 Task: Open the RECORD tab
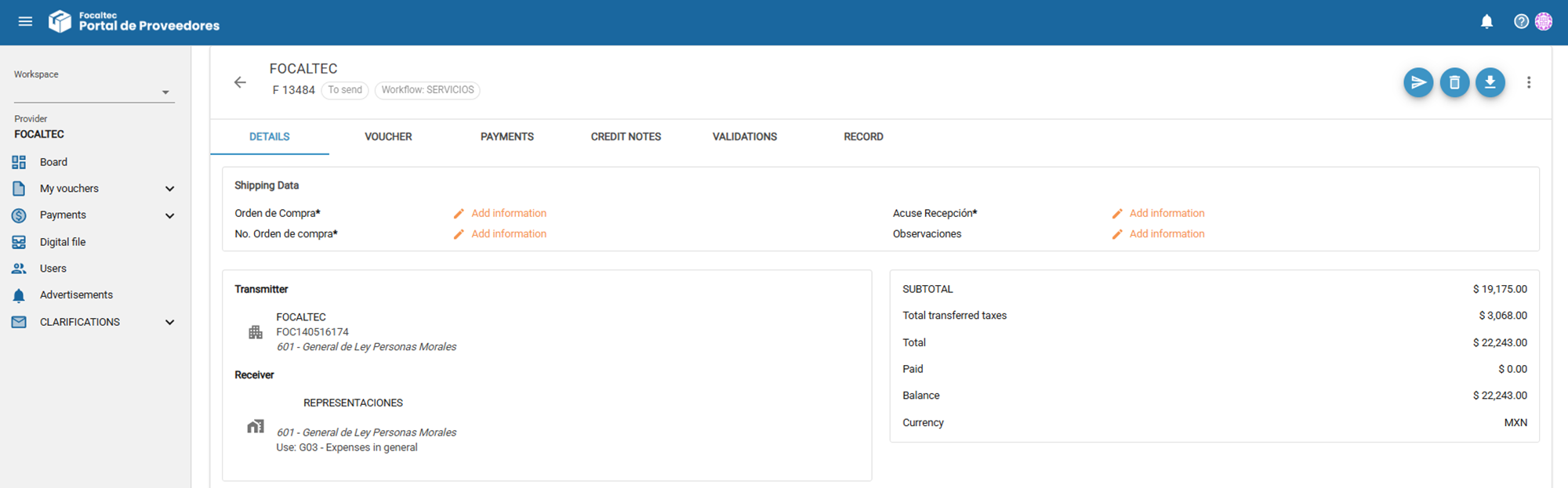pos(863,136)
